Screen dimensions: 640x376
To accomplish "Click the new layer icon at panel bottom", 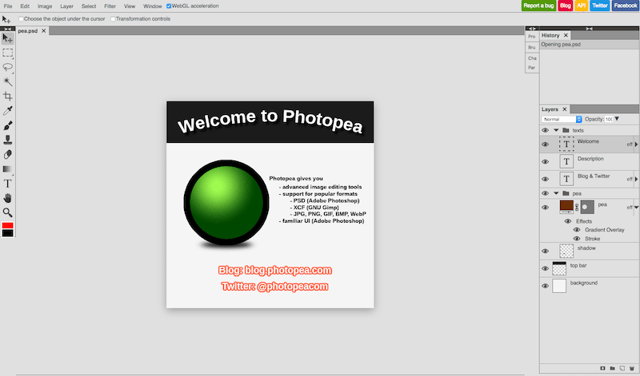I will [622, 368].
